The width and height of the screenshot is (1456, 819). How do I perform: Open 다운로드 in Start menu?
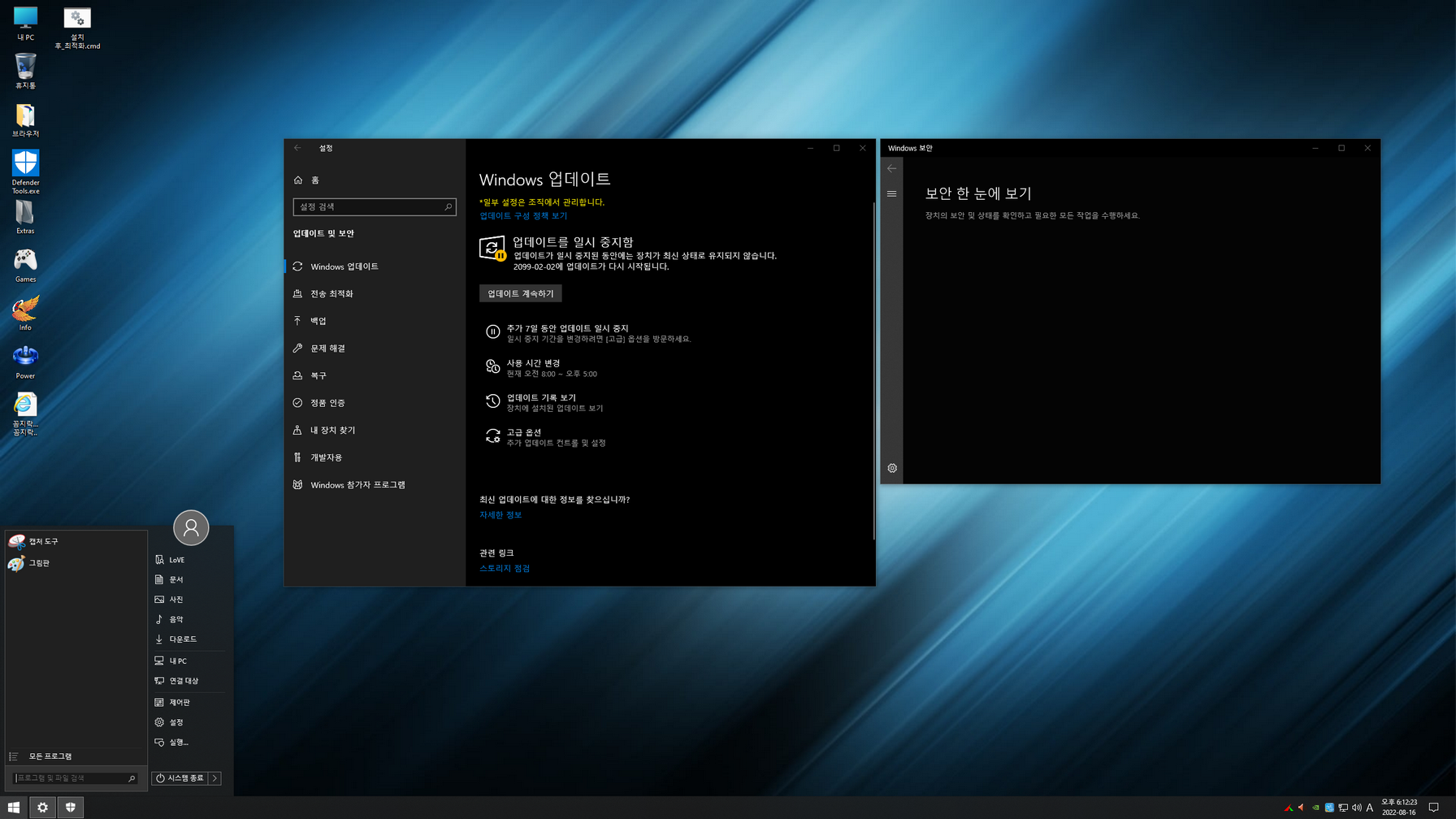click(189, 639)
